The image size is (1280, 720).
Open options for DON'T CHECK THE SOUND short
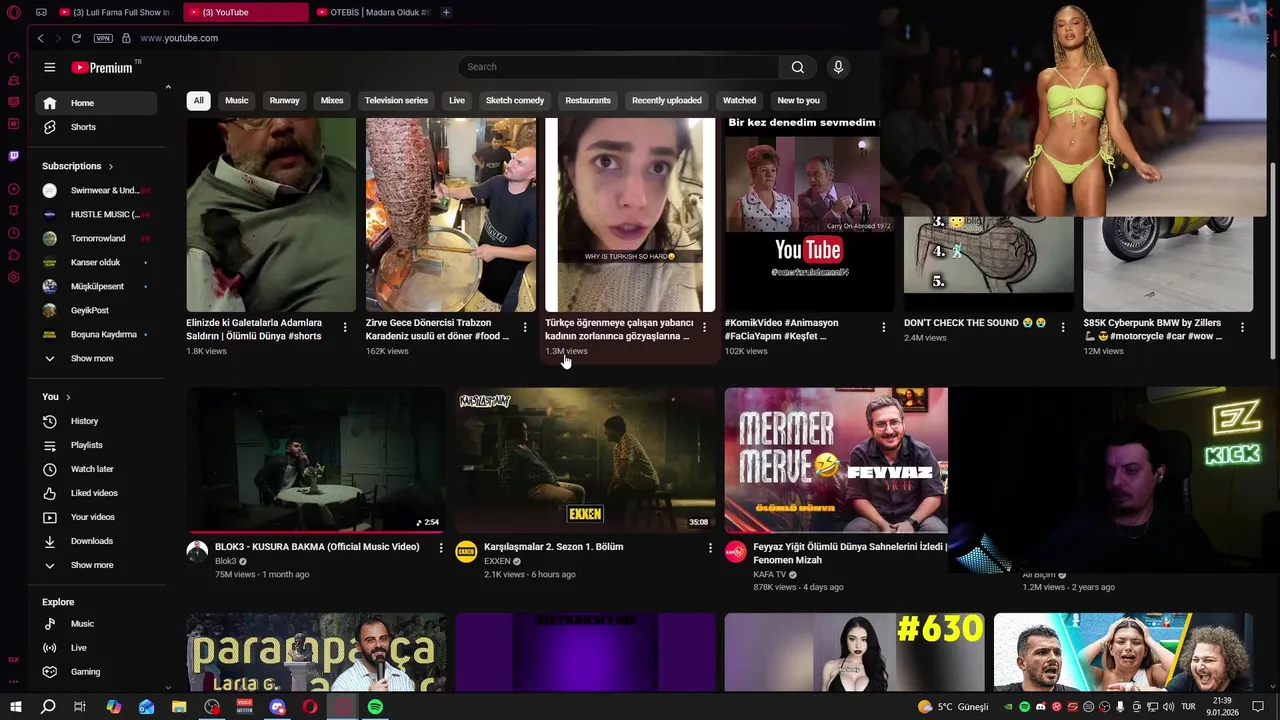tap(1063, 327)
